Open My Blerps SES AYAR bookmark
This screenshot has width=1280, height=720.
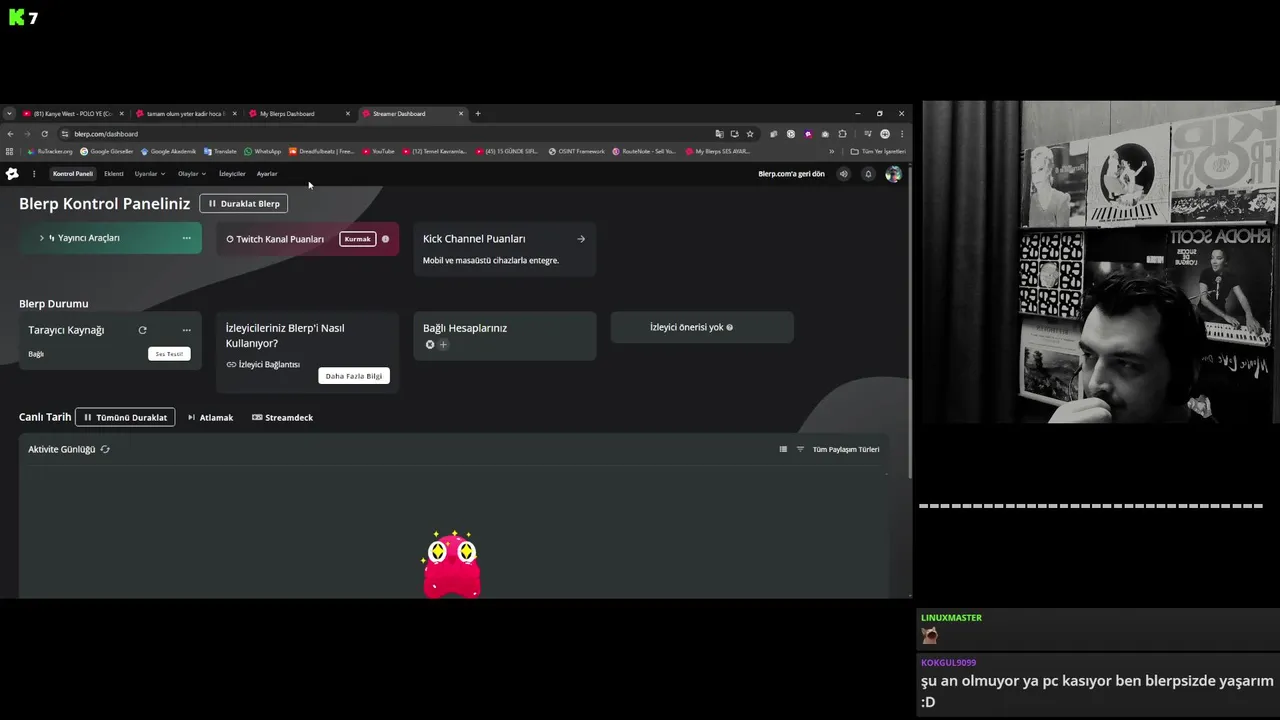pos(717,152)
